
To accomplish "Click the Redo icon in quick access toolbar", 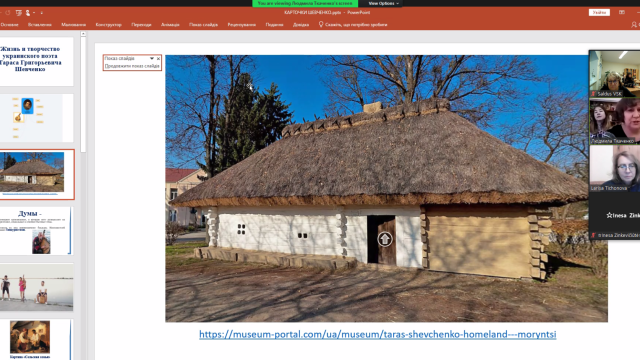I will [8, 13].
